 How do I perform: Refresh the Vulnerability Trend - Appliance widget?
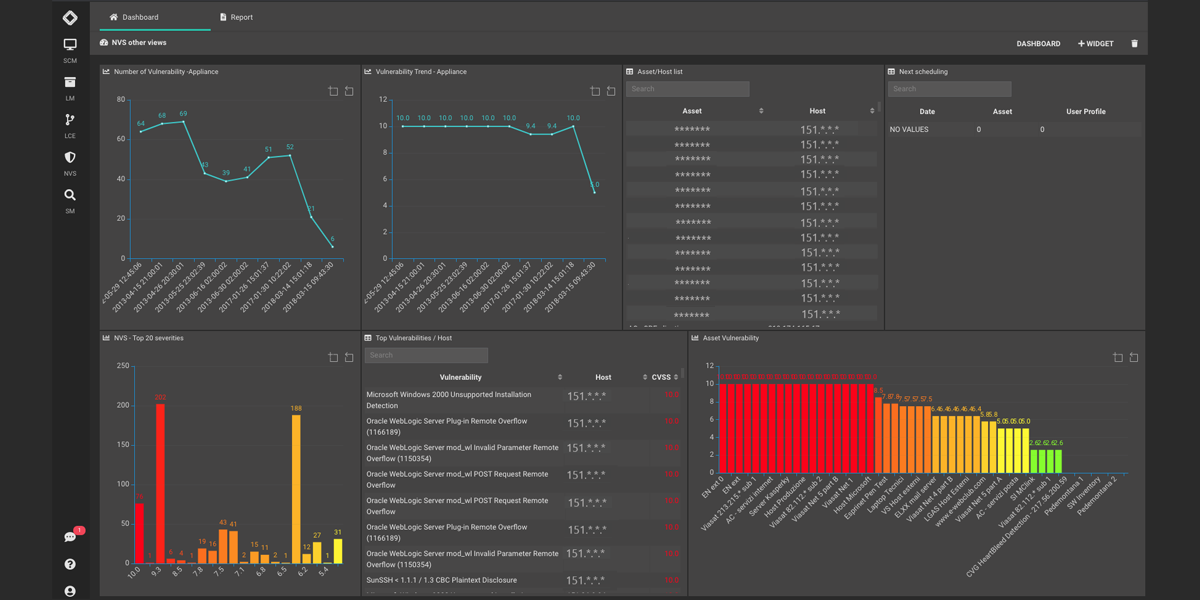click(x=611, y=90)
